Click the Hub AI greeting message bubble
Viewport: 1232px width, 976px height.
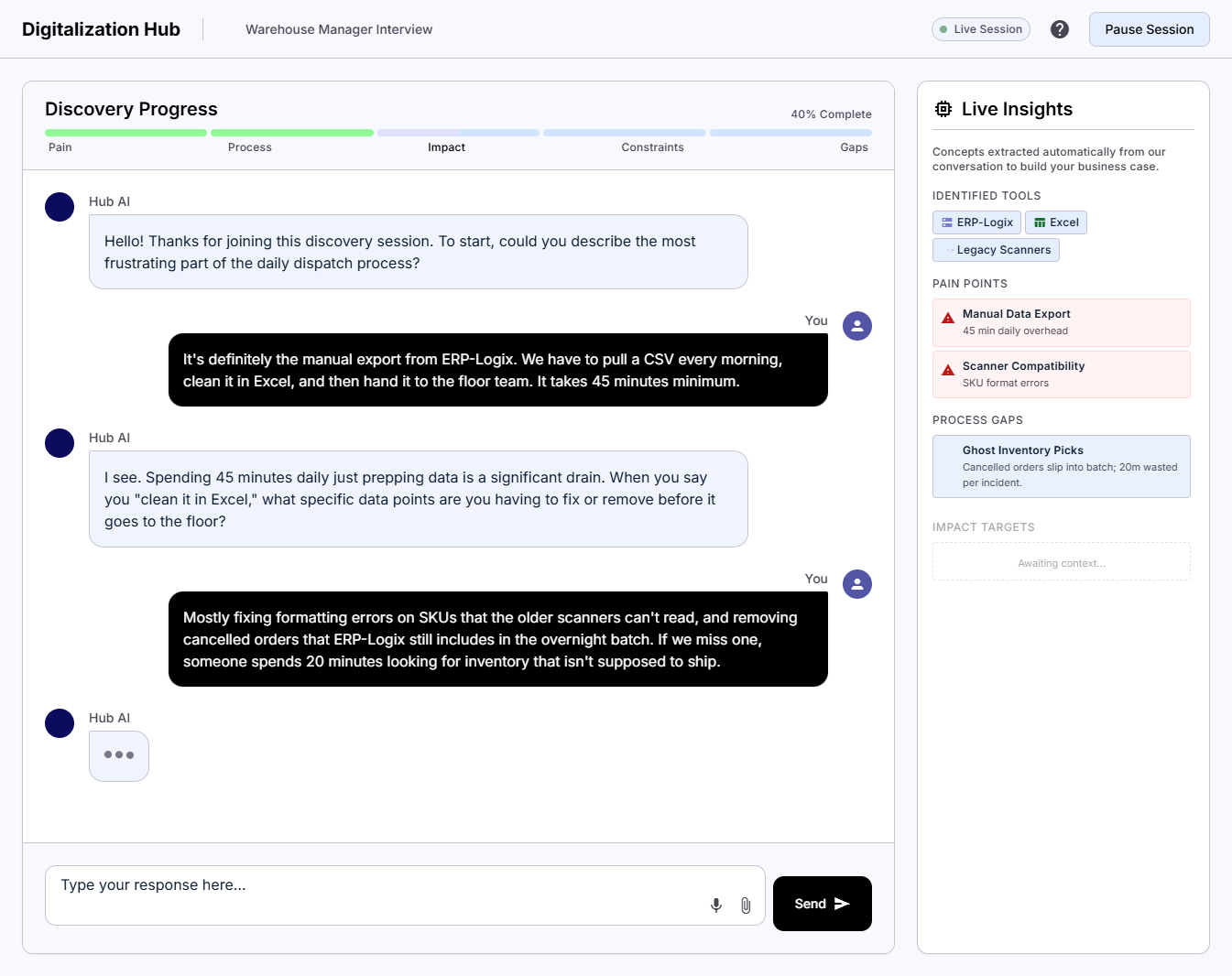coord(419,252)
